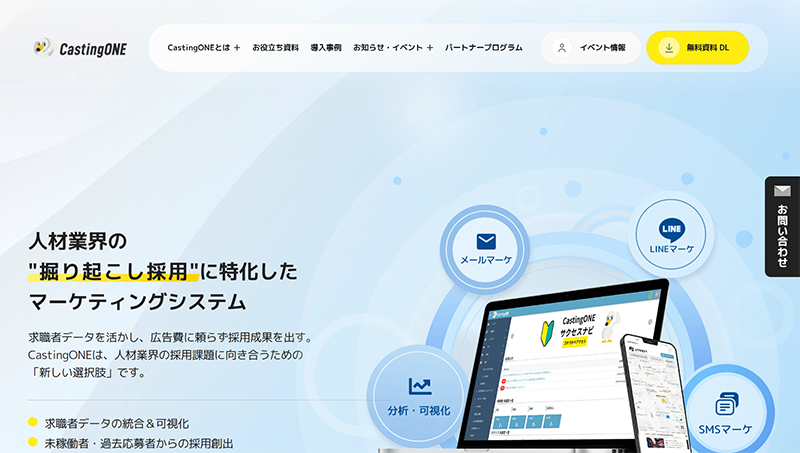Viewport: 800px width, 453px height.
Task: Expand the お知らせ・イベント plus sign
Action: click(430, 48)
